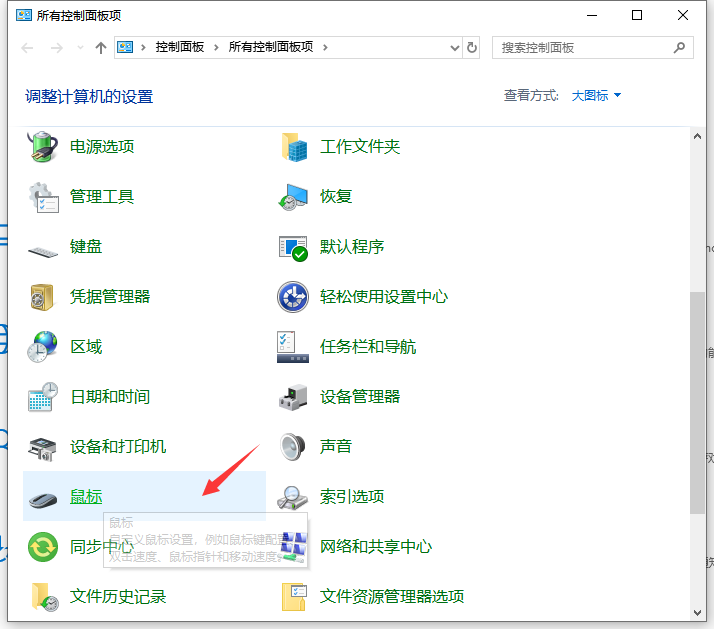Open the 任务栏和导航 link

click(x=367, y=347)
